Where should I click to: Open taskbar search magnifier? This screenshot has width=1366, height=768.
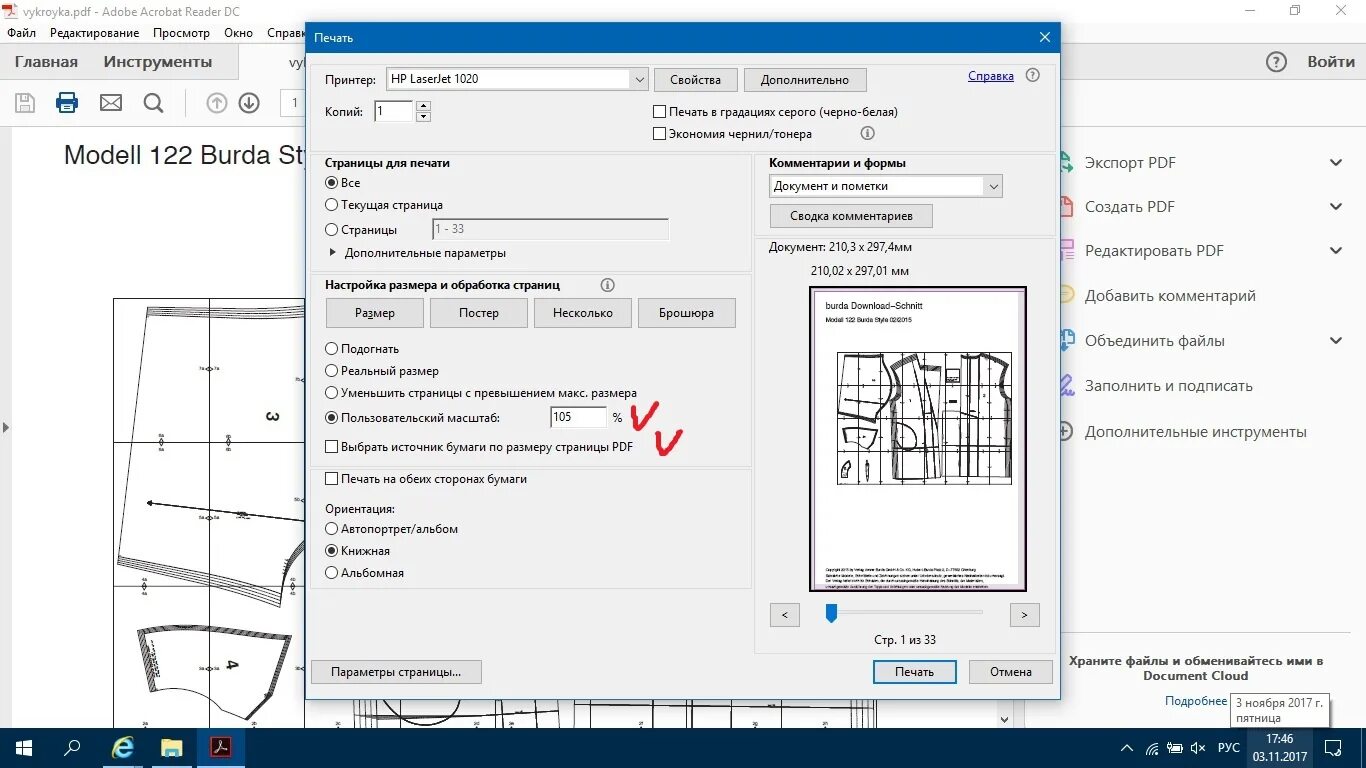pyautogui.click(x=72, y=748)
